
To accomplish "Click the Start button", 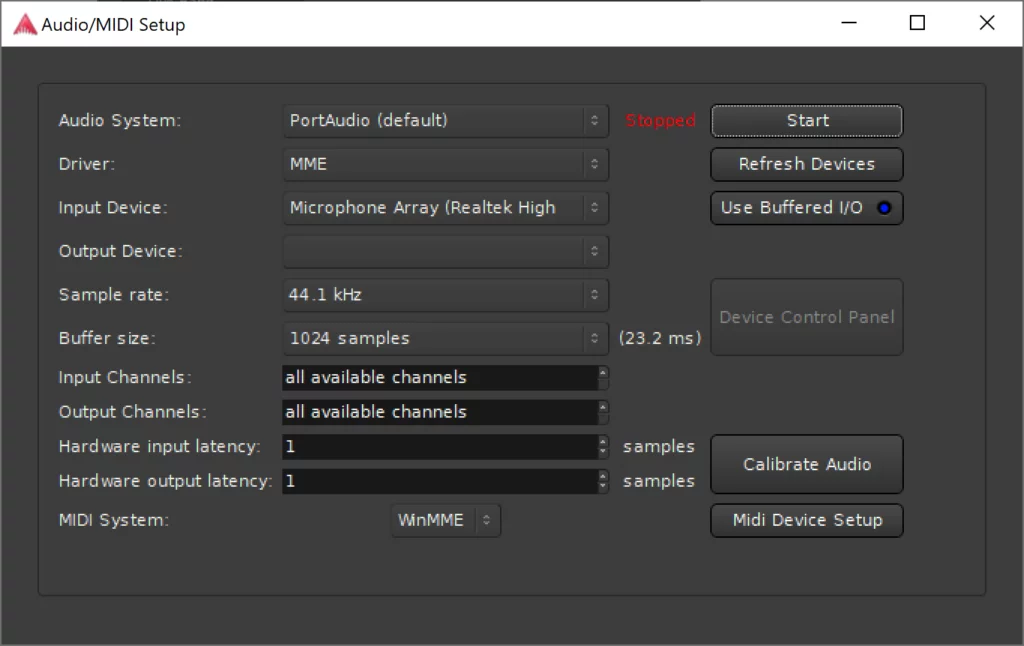I will (807, 121).
